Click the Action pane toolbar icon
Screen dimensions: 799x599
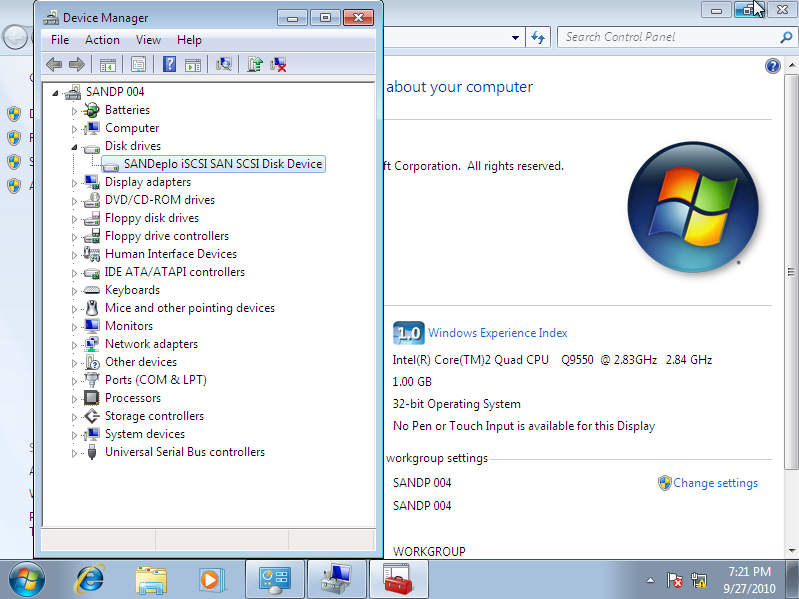point(193,65)
